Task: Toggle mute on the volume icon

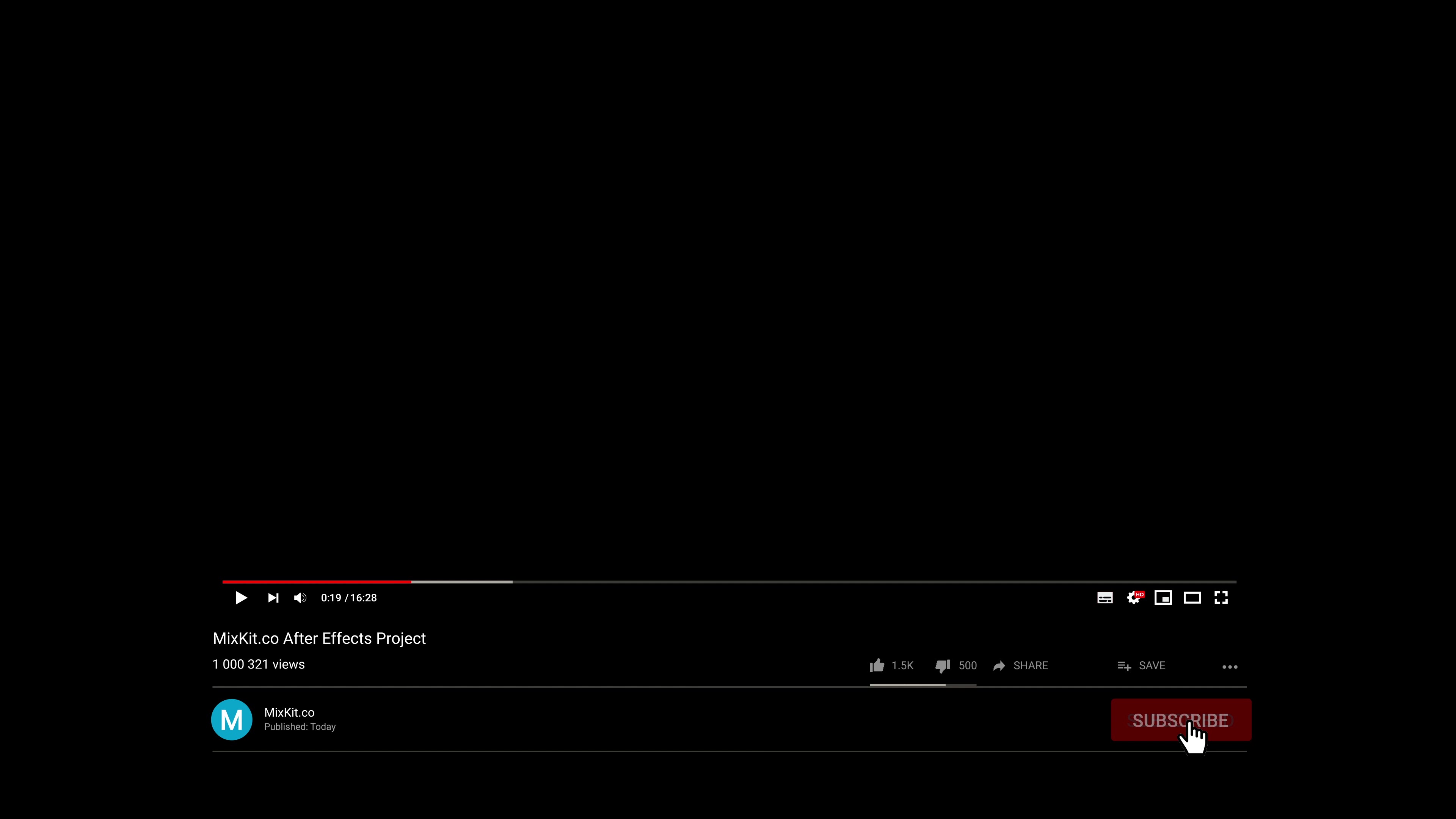Action: coord(300,597)
